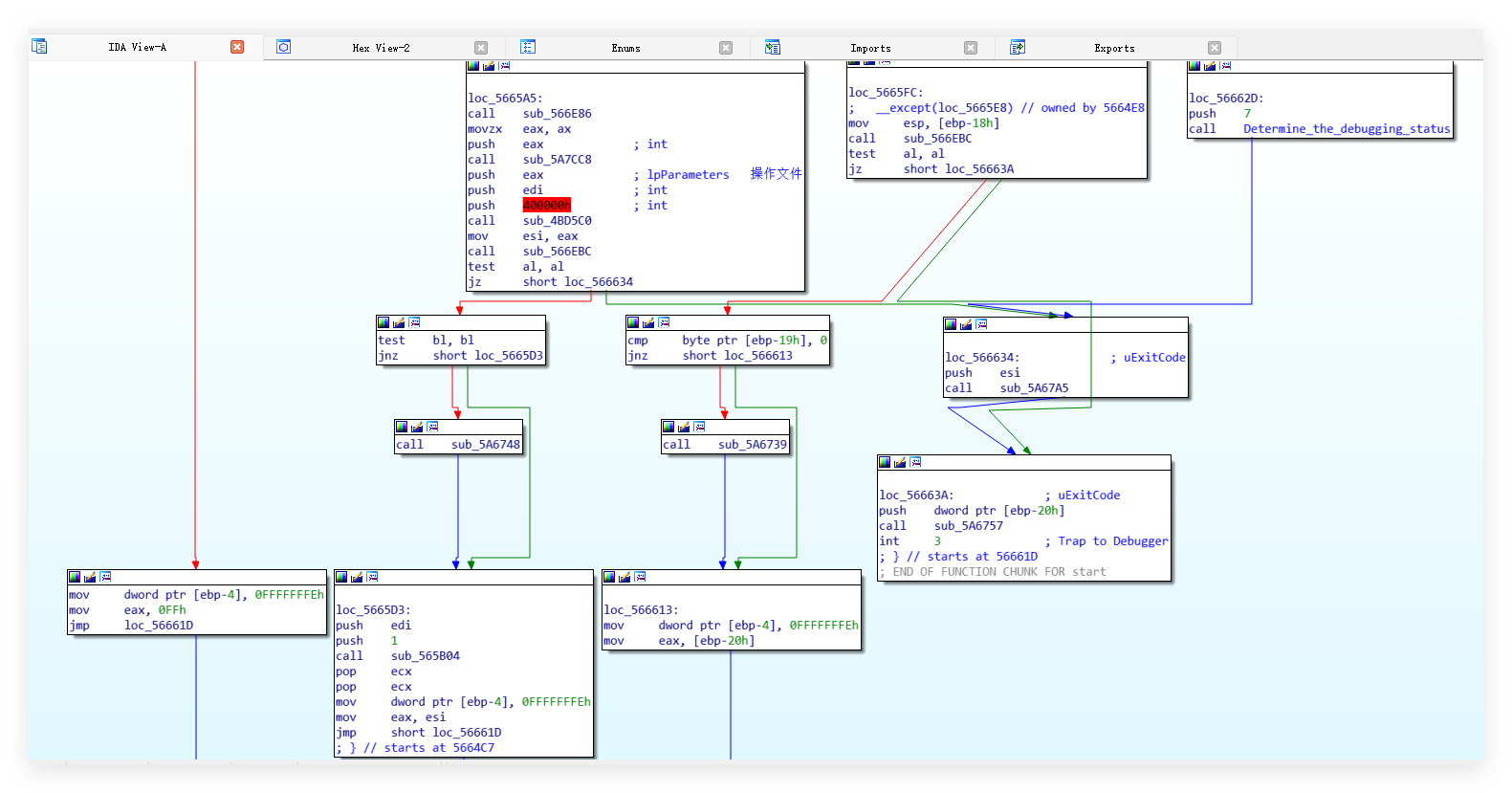Click the node color icon on the loc_566634 node
This screenshot has height=793, width=1512.
click(951, 324)
